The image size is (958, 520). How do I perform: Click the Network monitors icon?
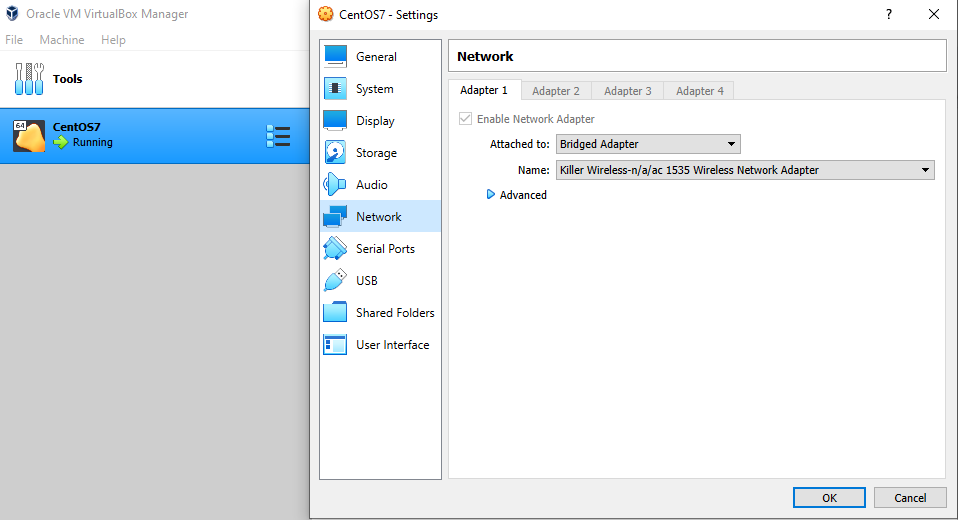tap(335, 216)
